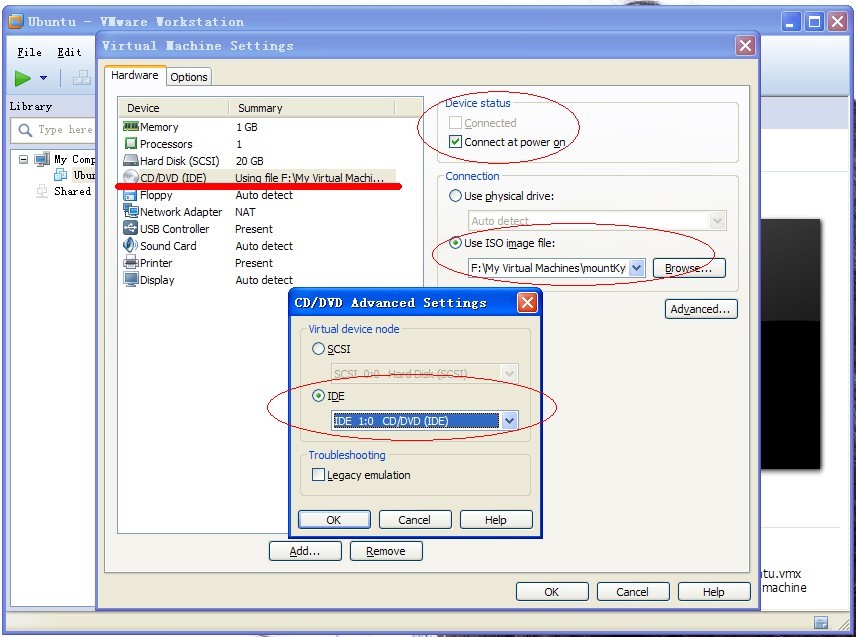
Task: Click the Floppy device icon
Action: pyautogui.click(x=130, y=195)
